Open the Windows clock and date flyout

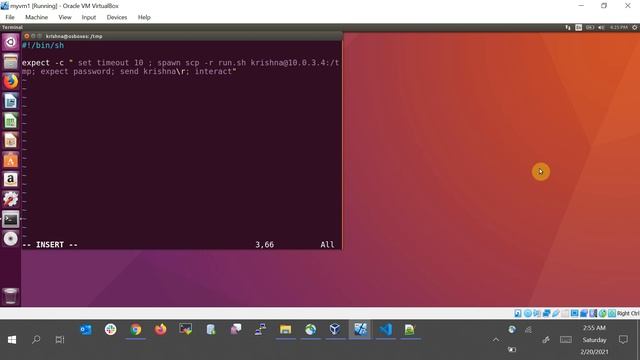tap(594, 340)
